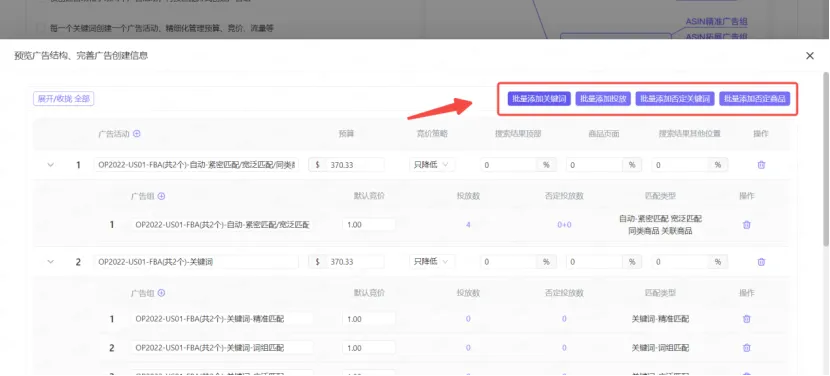The width and height of the screenshot is (830, 376).
Task: Click 批量添加投放 button
Action: [x=603, y=99]
